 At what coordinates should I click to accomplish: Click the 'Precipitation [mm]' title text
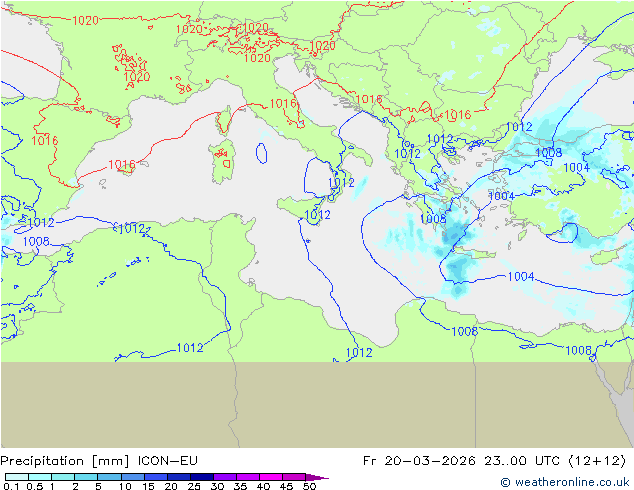[65, 461]
